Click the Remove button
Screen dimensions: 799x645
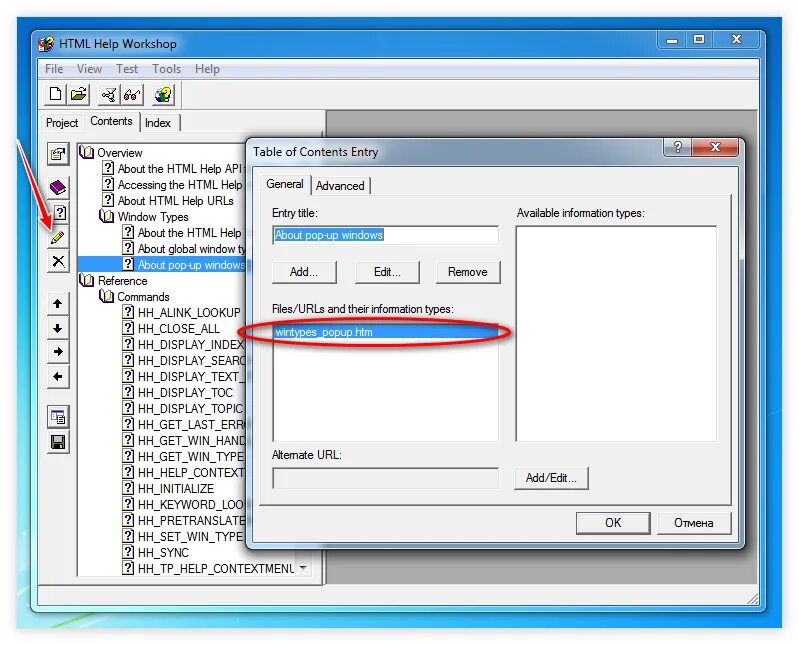(468, 272)
